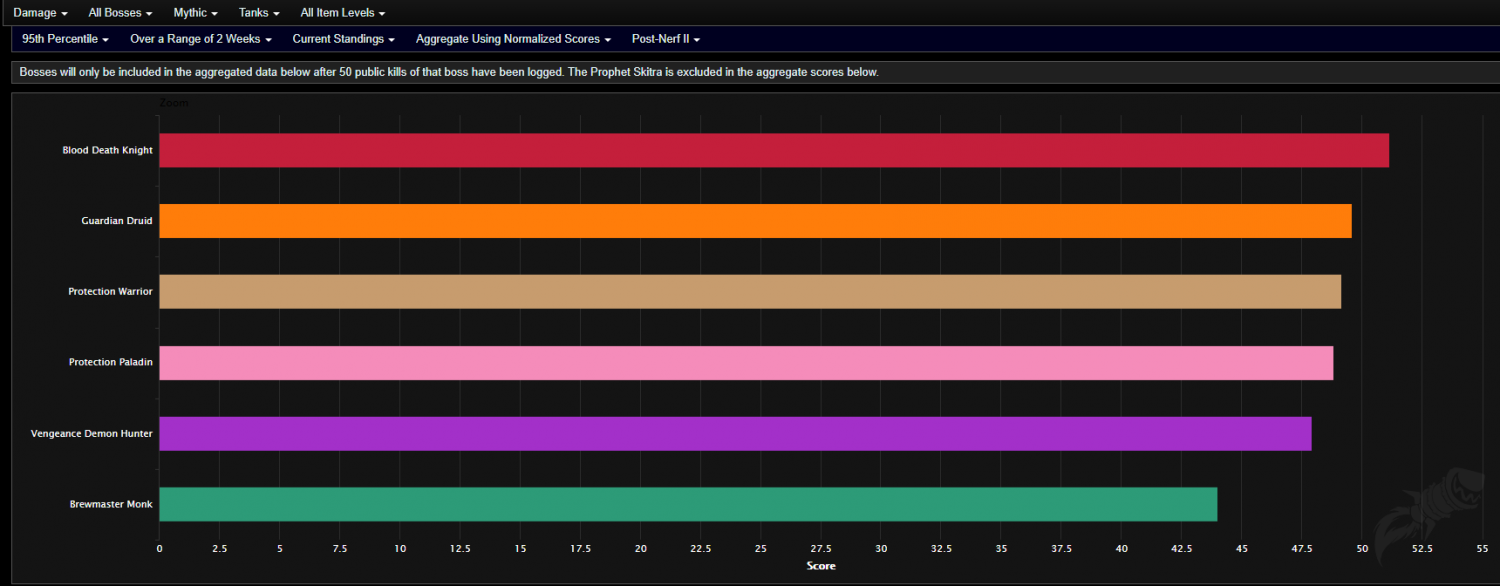Click the Score axis title

pos(820,566)
